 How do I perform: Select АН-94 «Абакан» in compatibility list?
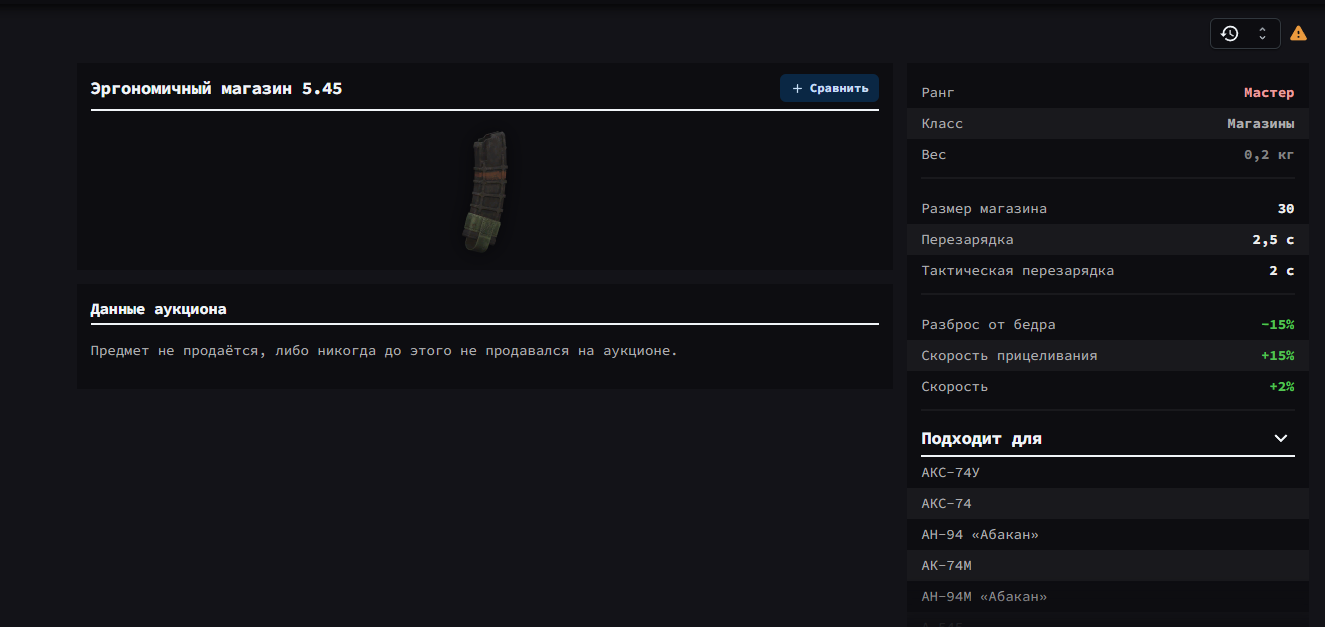(x=980, y=535)
